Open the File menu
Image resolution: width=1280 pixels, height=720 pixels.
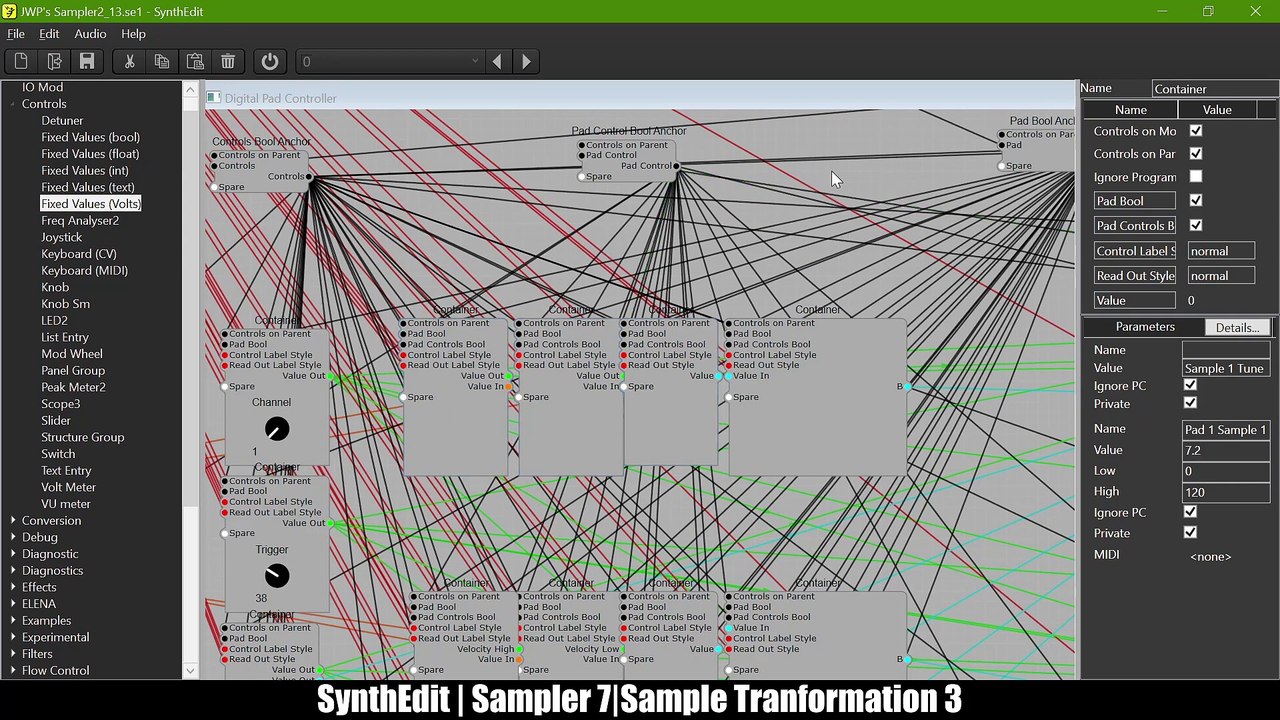pos(16,34)
